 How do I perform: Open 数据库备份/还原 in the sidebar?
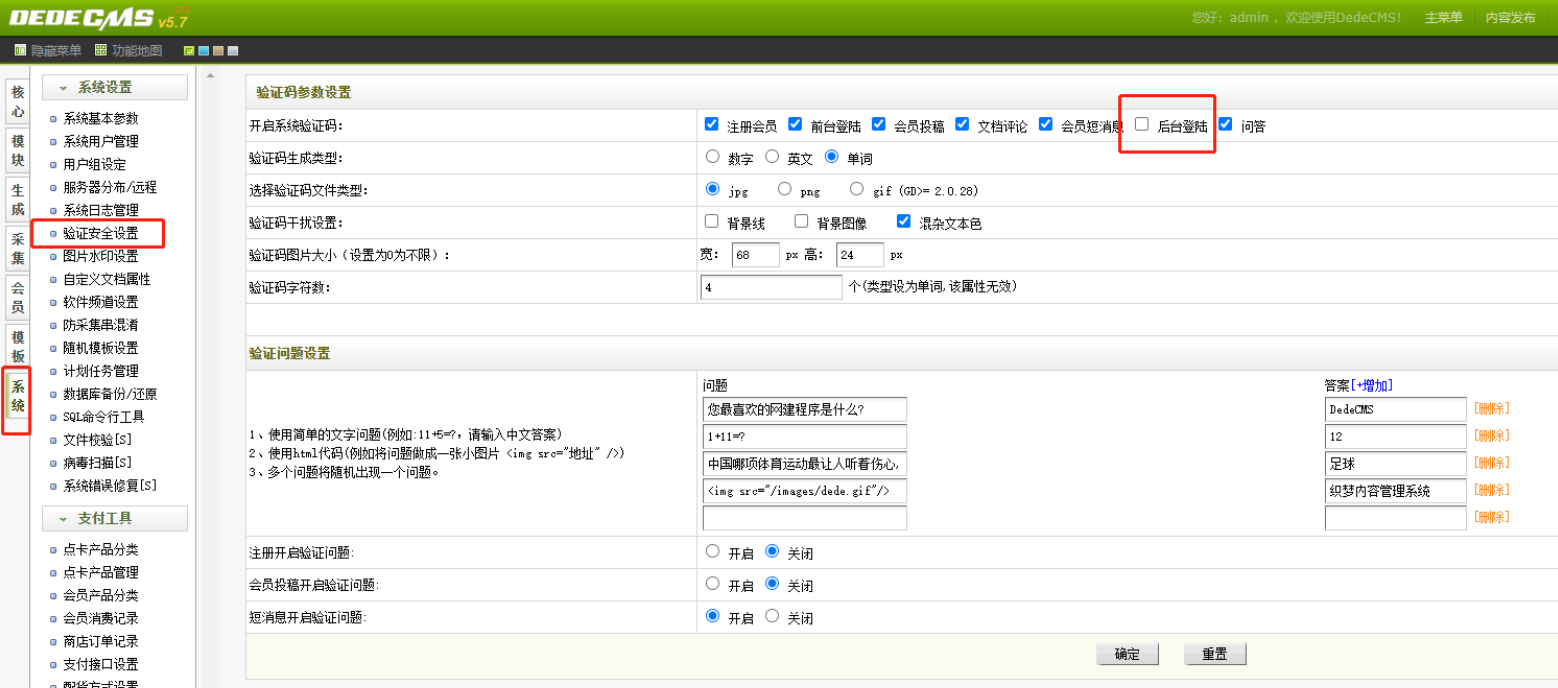pos(109,394)
